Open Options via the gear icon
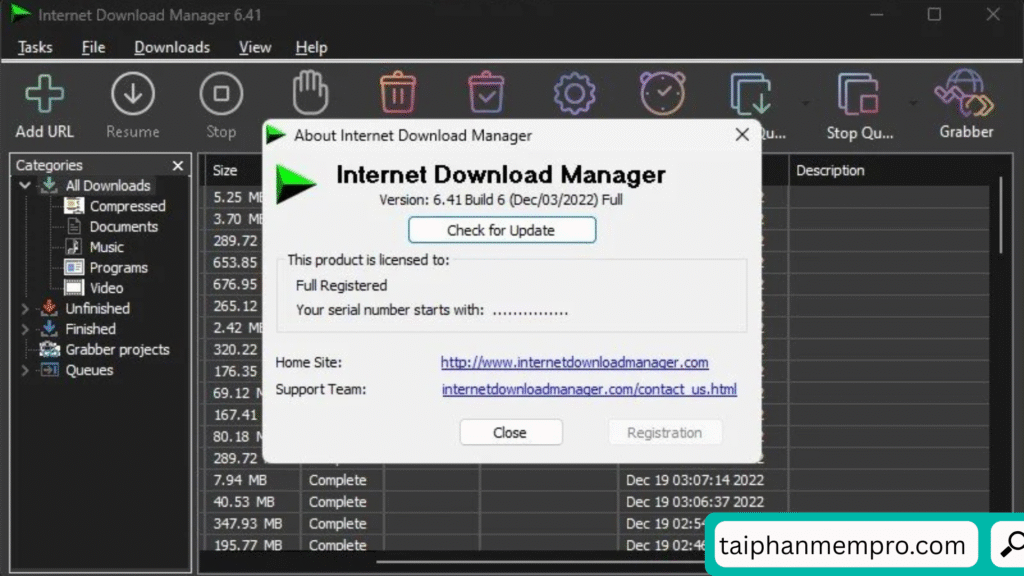This screenshot has height=576, width=1024. click(574, 94)
